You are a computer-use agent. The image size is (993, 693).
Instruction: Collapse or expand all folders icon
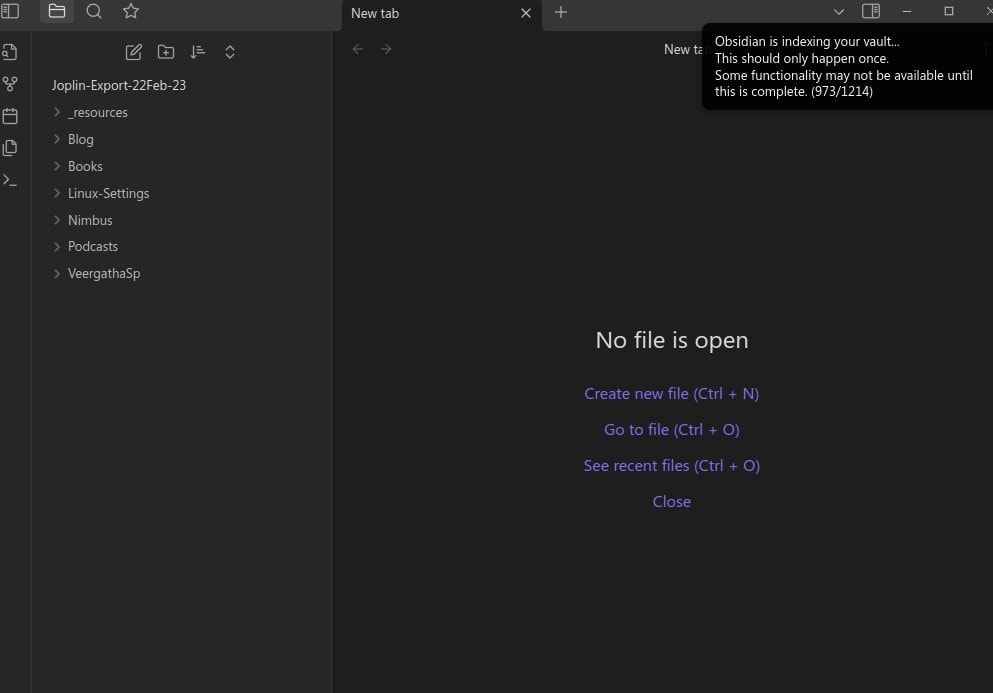click(x=230, y=52)
